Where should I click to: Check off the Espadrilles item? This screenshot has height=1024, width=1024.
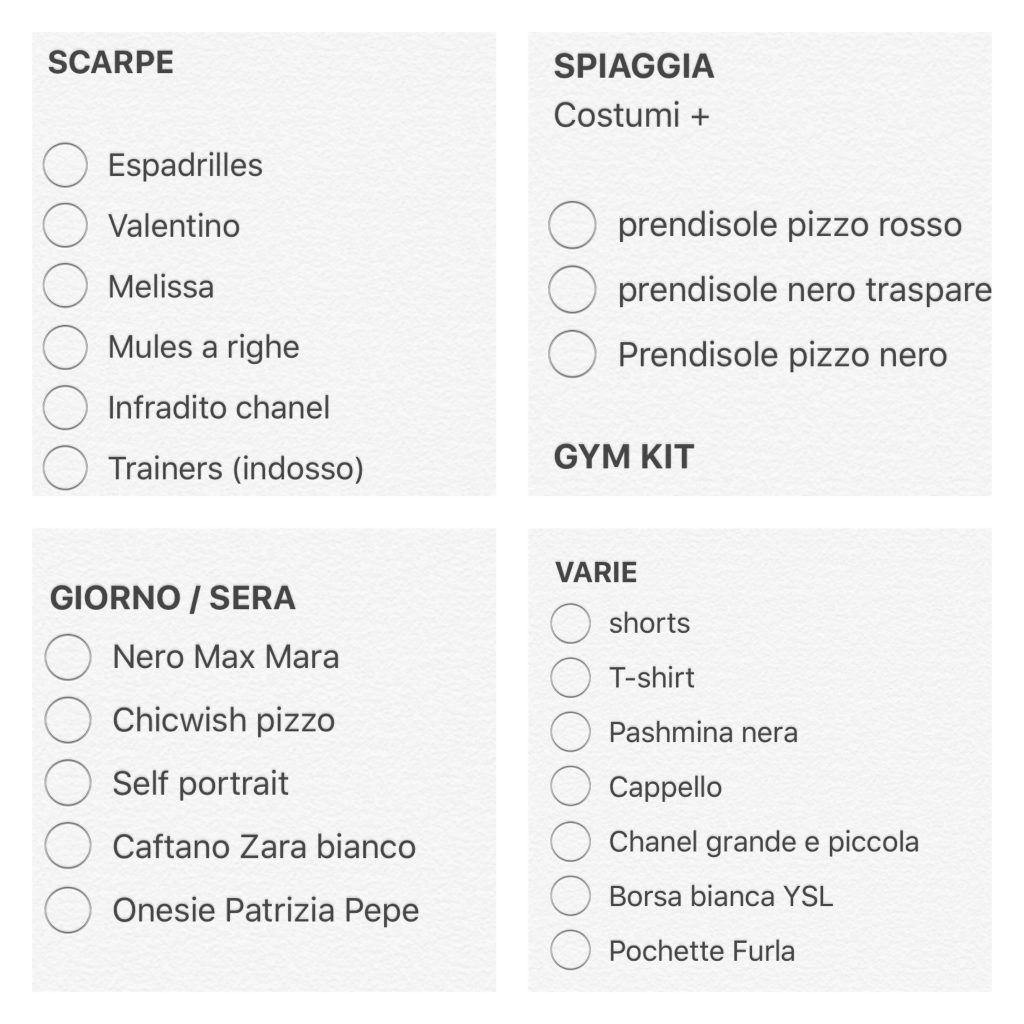point(66,165)
